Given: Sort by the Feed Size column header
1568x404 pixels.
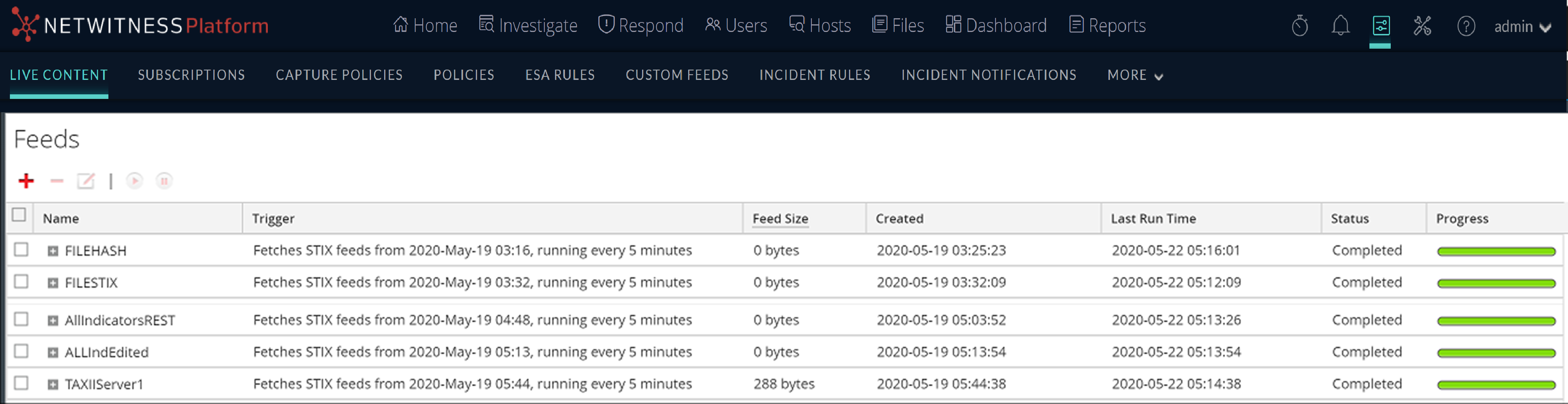Looking at the screenshot, I should pyautogui.click(x=780, y=218).
